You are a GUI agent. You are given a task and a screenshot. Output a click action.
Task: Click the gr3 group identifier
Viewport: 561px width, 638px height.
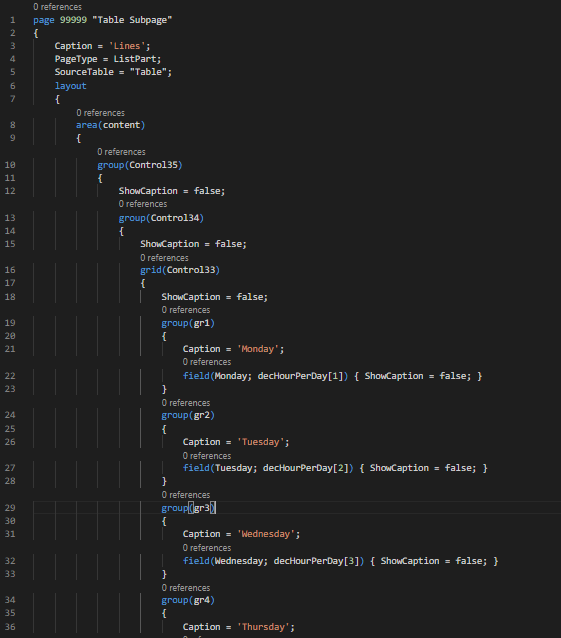click(x=202, y=508)
